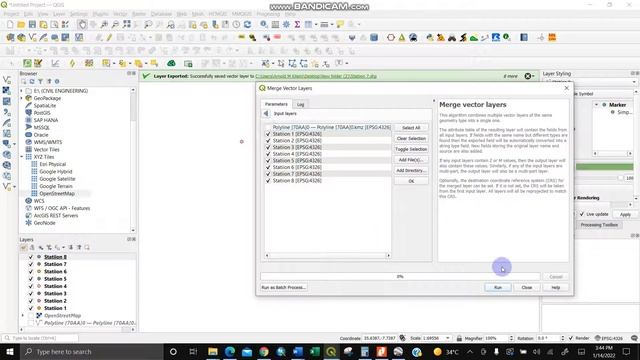Viewport: 640px width, 360px height.
Task: Click the Windows Start button
Action: (9, 351)
